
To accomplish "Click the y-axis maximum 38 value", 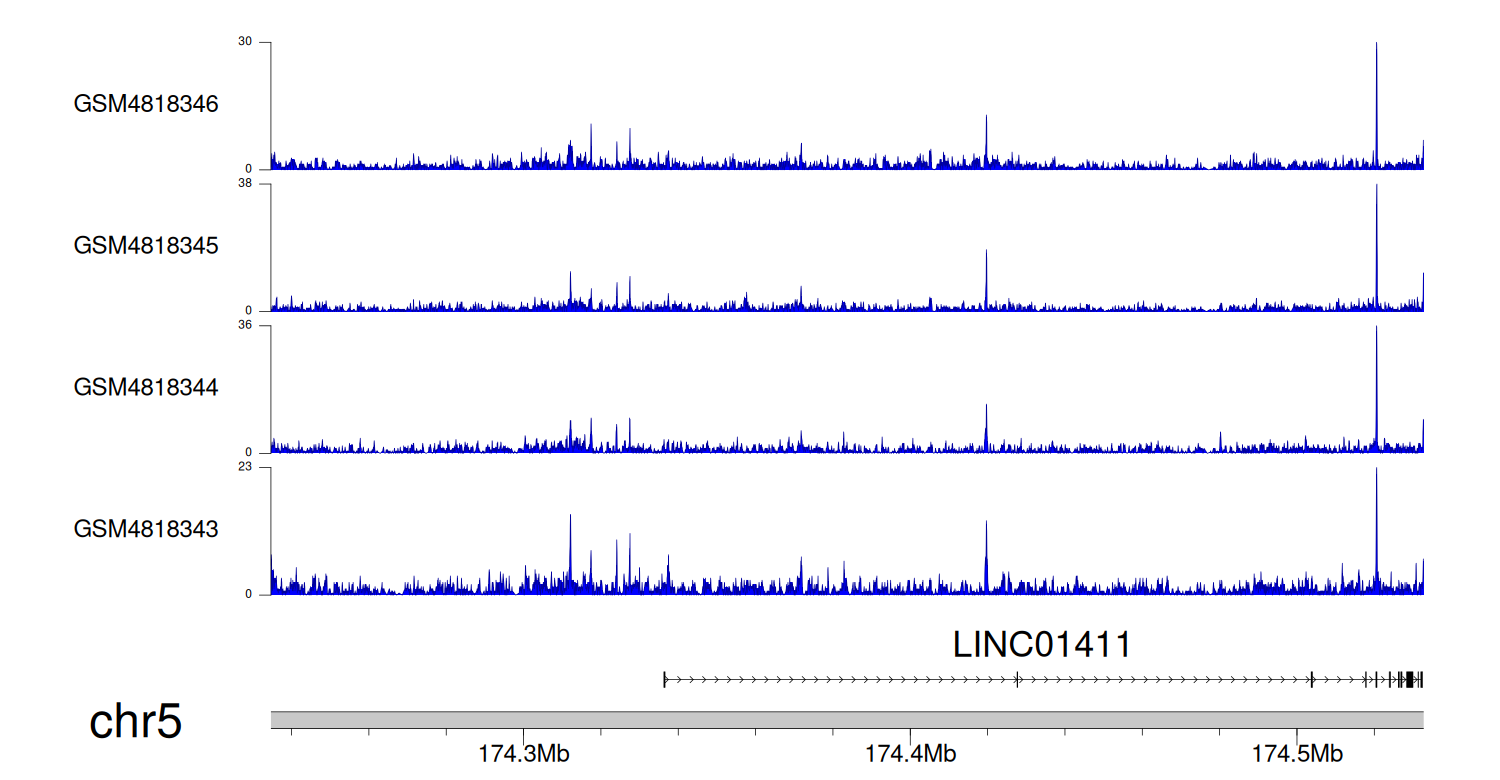I will (x=245, y=184).
